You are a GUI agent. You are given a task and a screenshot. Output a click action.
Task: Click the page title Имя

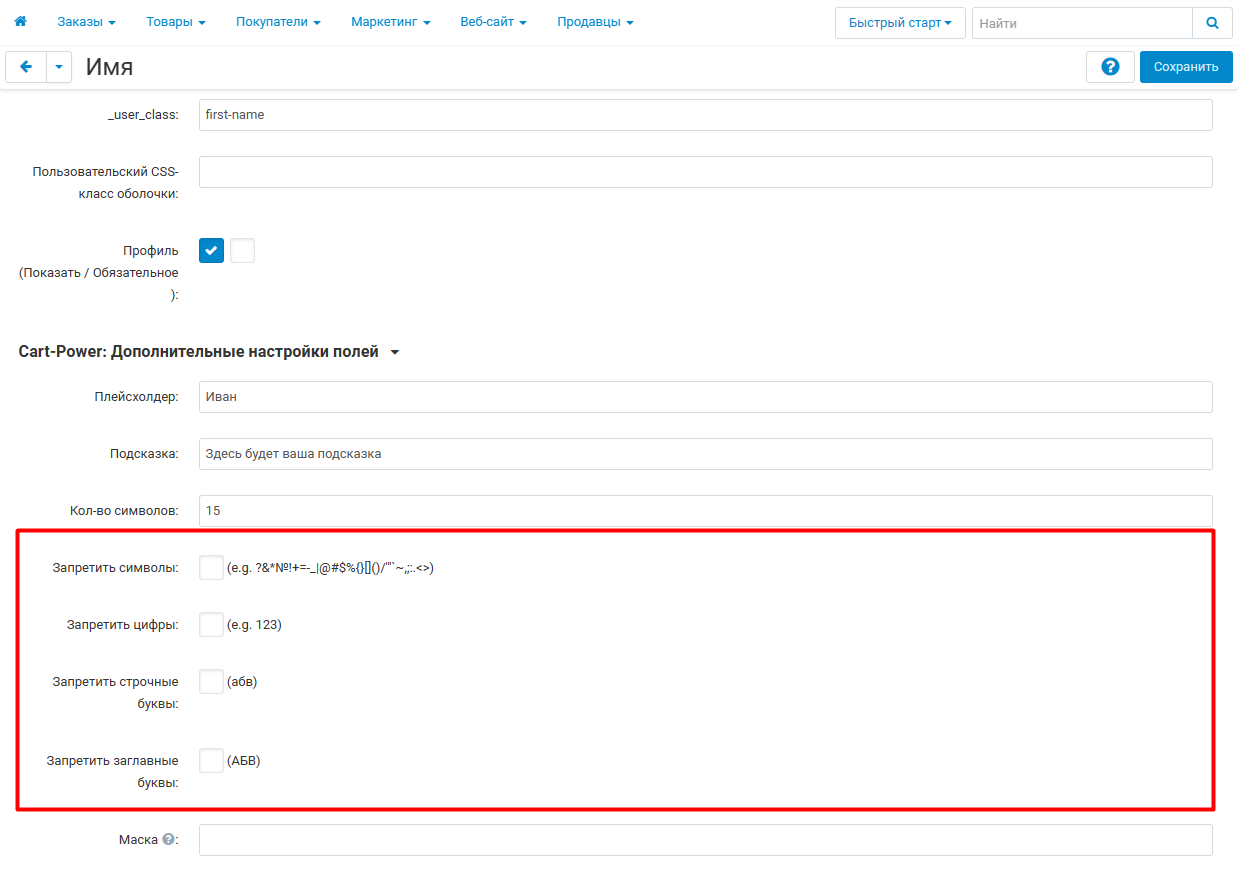[x=110, y=67]
